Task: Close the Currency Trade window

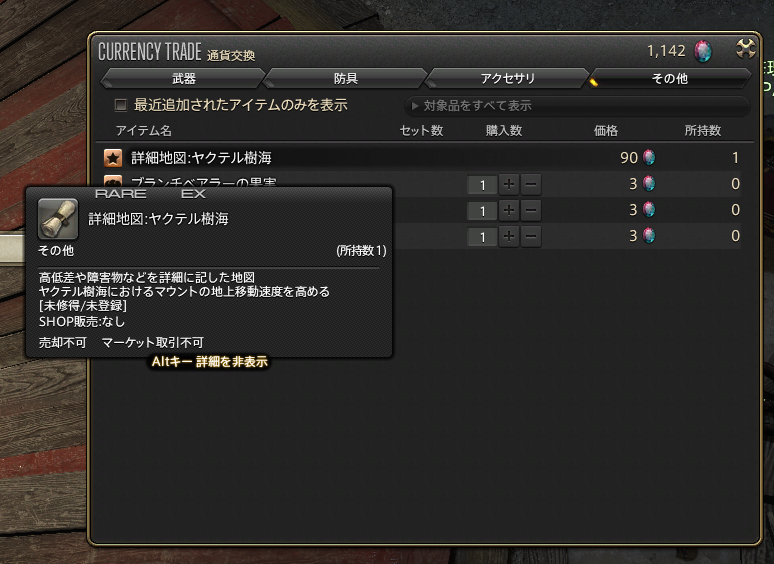Action: (745, 49)
